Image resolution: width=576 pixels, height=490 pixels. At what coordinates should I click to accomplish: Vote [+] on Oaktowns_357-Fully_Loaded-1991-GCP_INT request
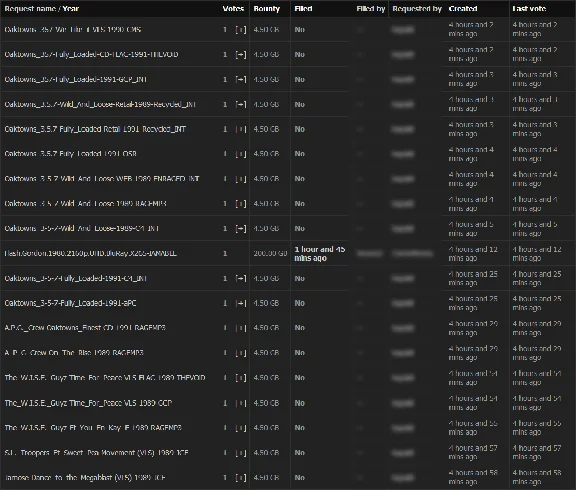241,80
